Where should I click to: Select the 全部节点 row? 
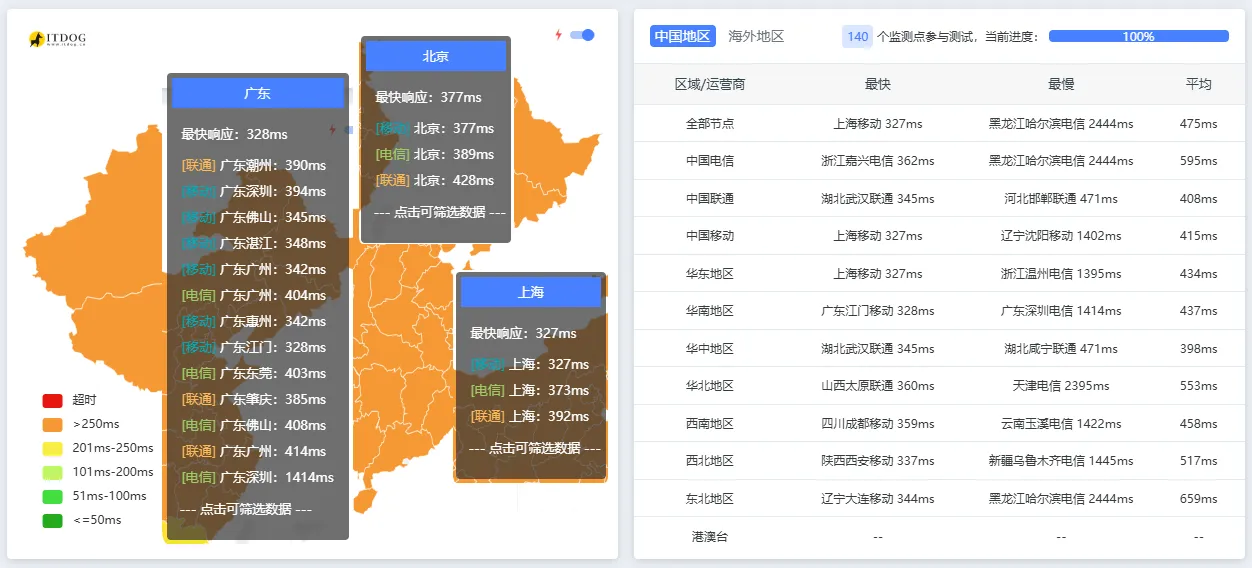point(940,123)
